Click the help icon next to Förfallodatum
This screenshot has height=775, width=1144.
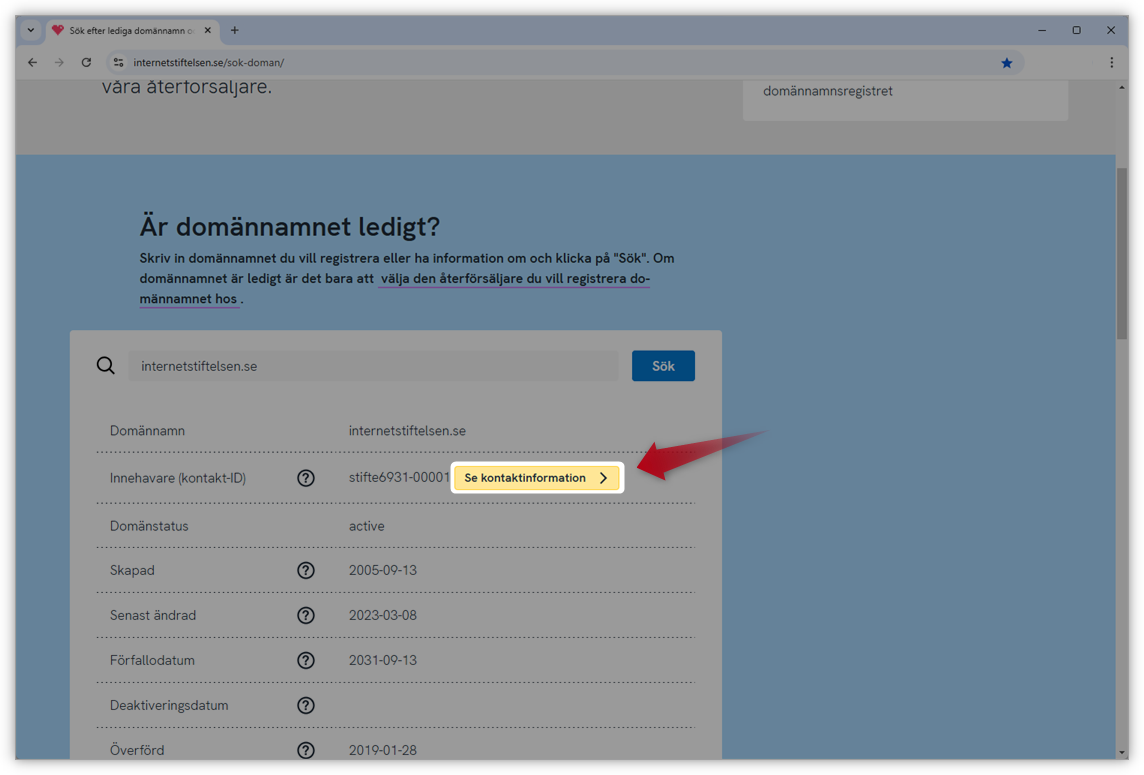click(306, 660)
